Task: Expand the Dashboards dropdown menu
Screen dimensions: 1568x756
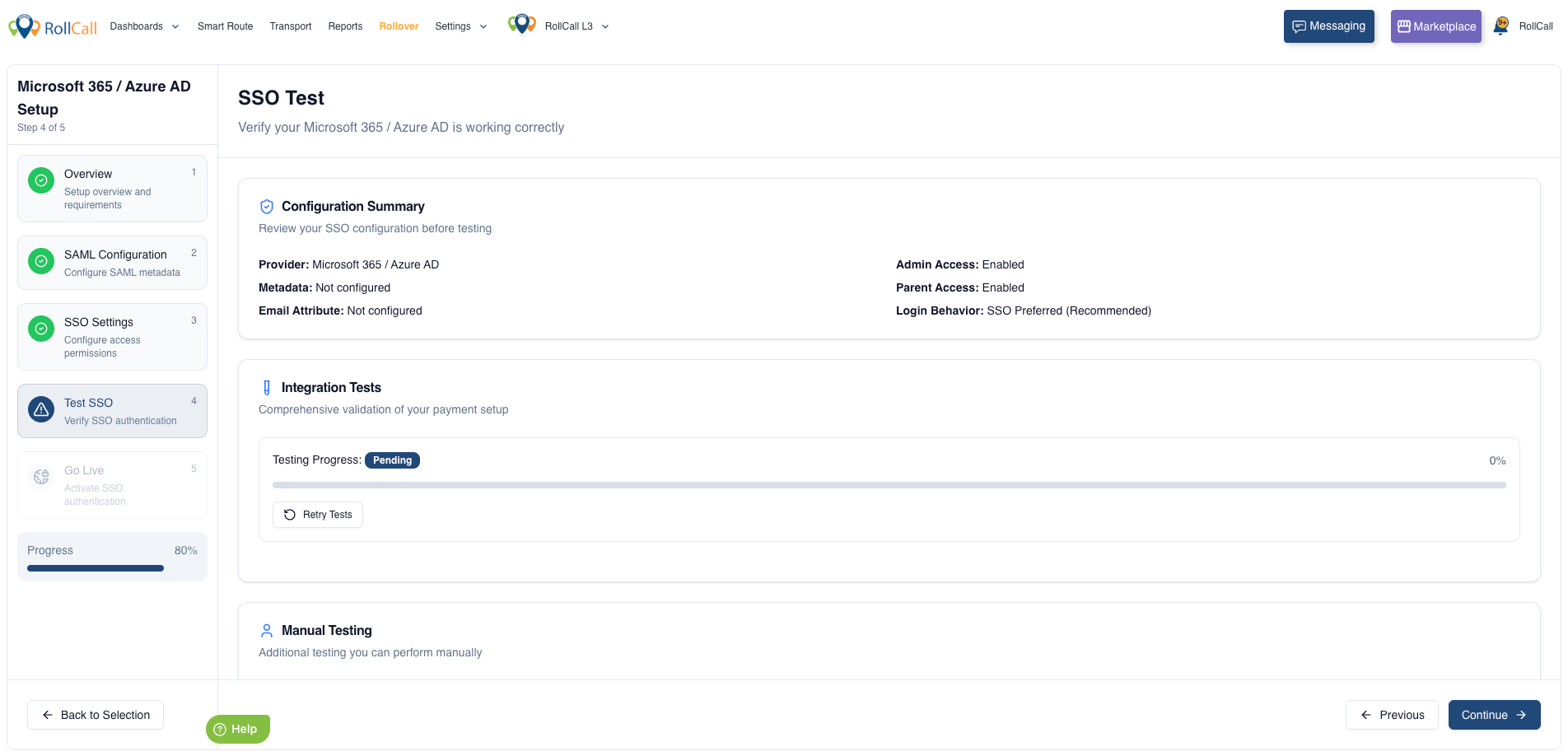Action: pos(145,26)
